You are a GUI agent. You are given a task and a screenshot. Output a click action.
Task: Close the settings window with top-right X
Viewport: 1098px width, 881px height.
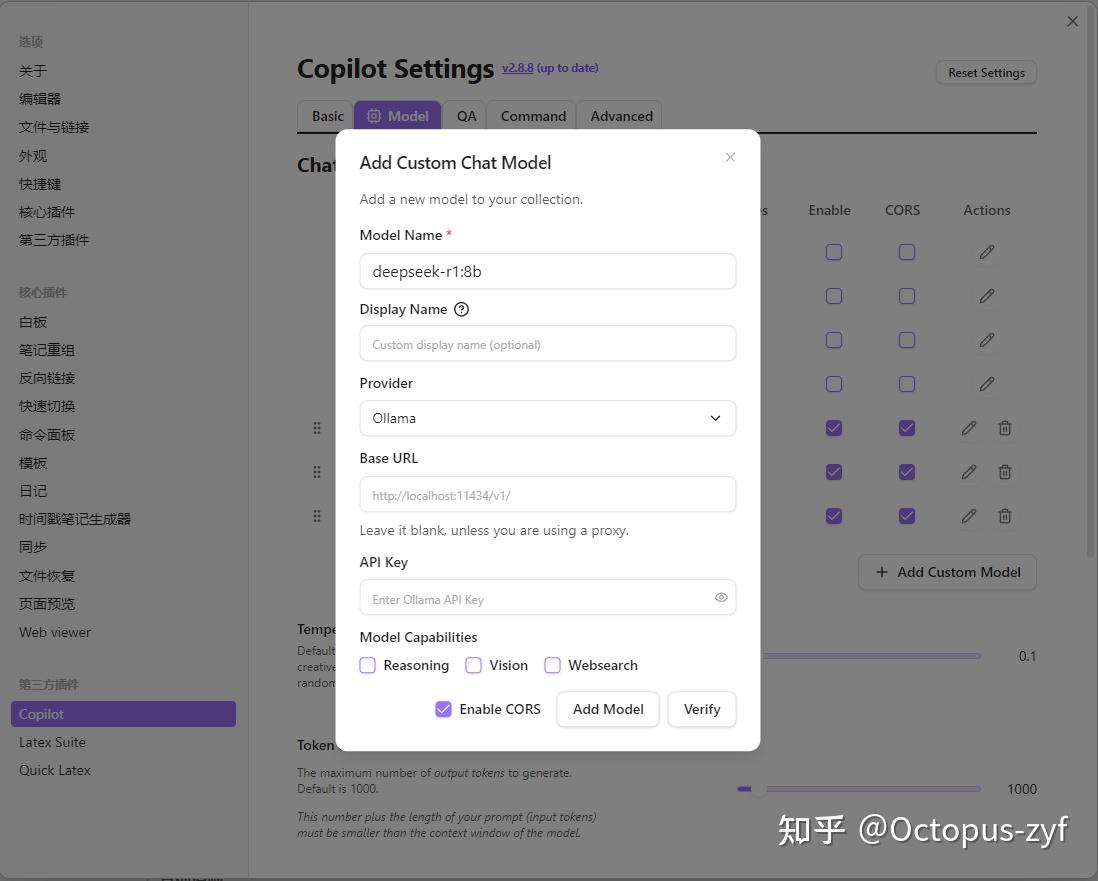[1072, 21]
